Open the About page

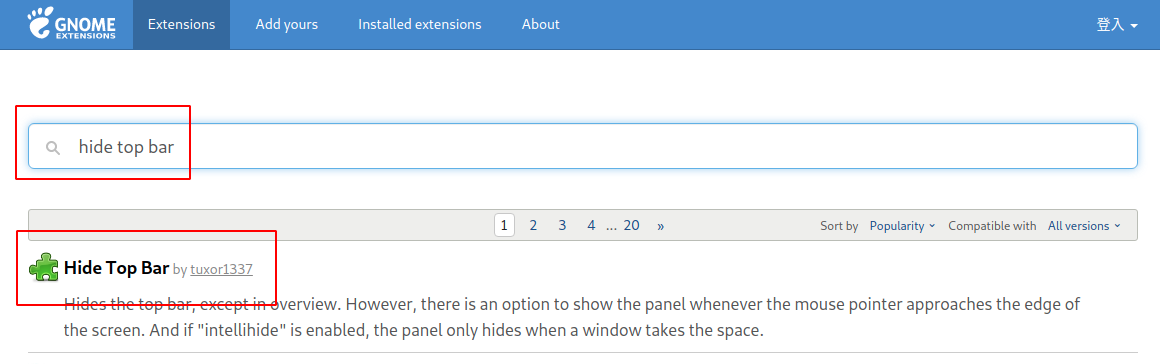coord(540,24)
